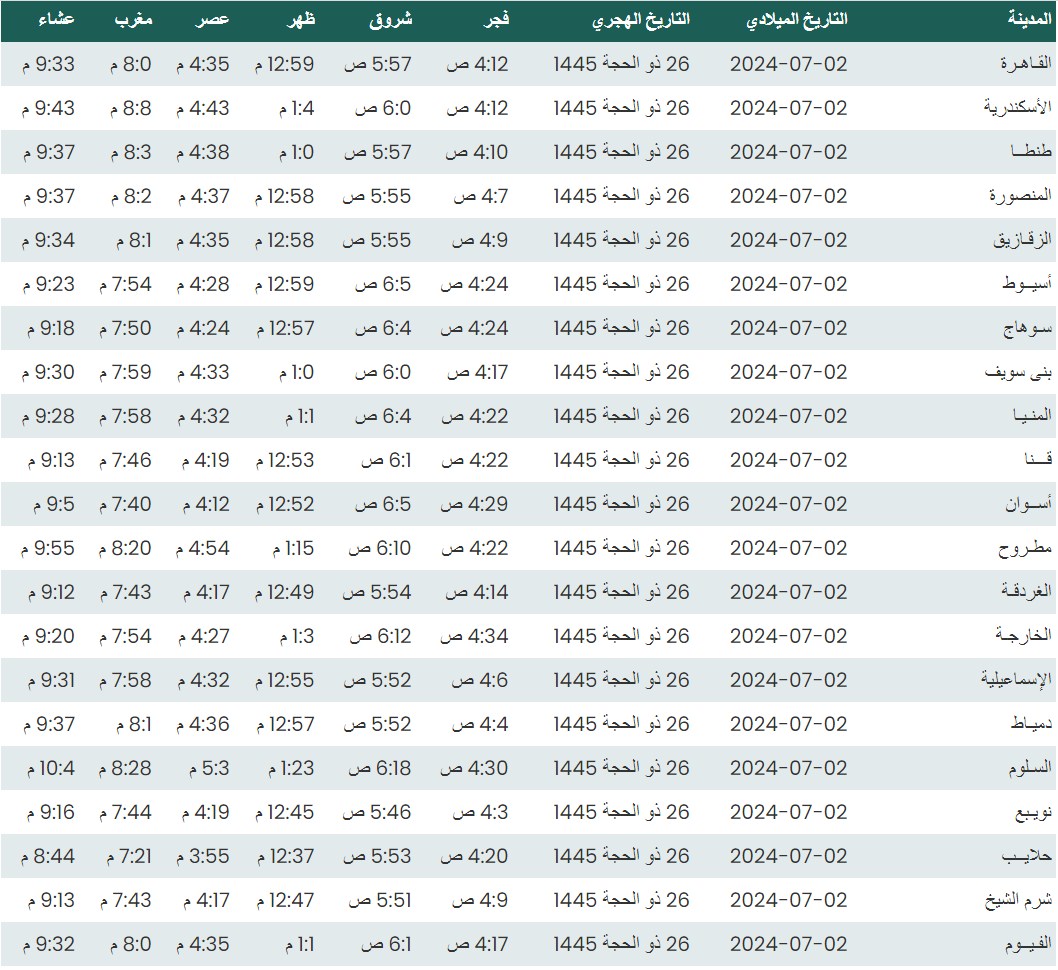1058x970 pixels.
Task: Select the فجر column header
Action: pos(494,20)
